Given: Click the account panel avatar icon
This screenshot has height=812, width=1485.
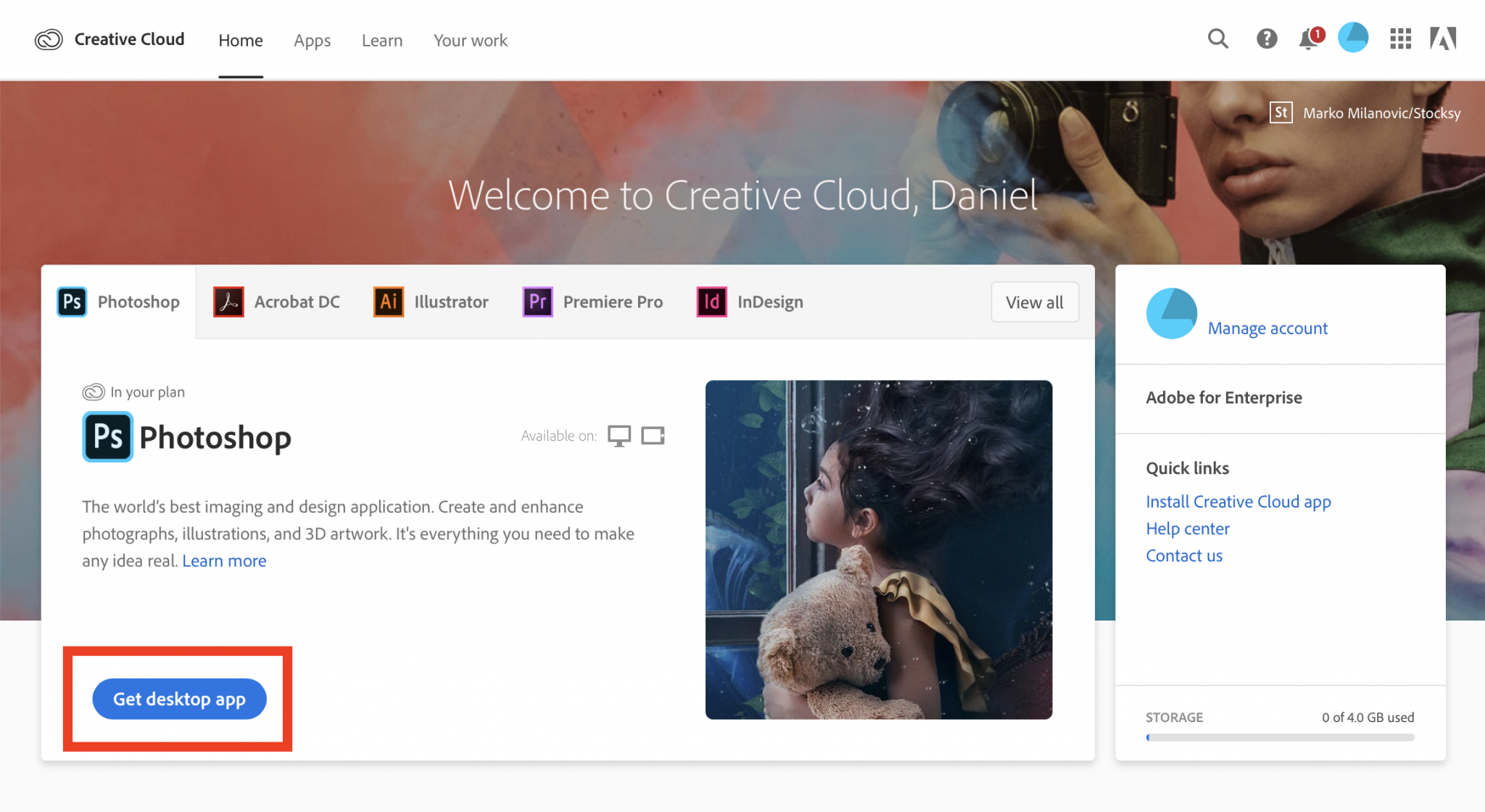Looking at the screenshot, I should tap(1172, 313).
